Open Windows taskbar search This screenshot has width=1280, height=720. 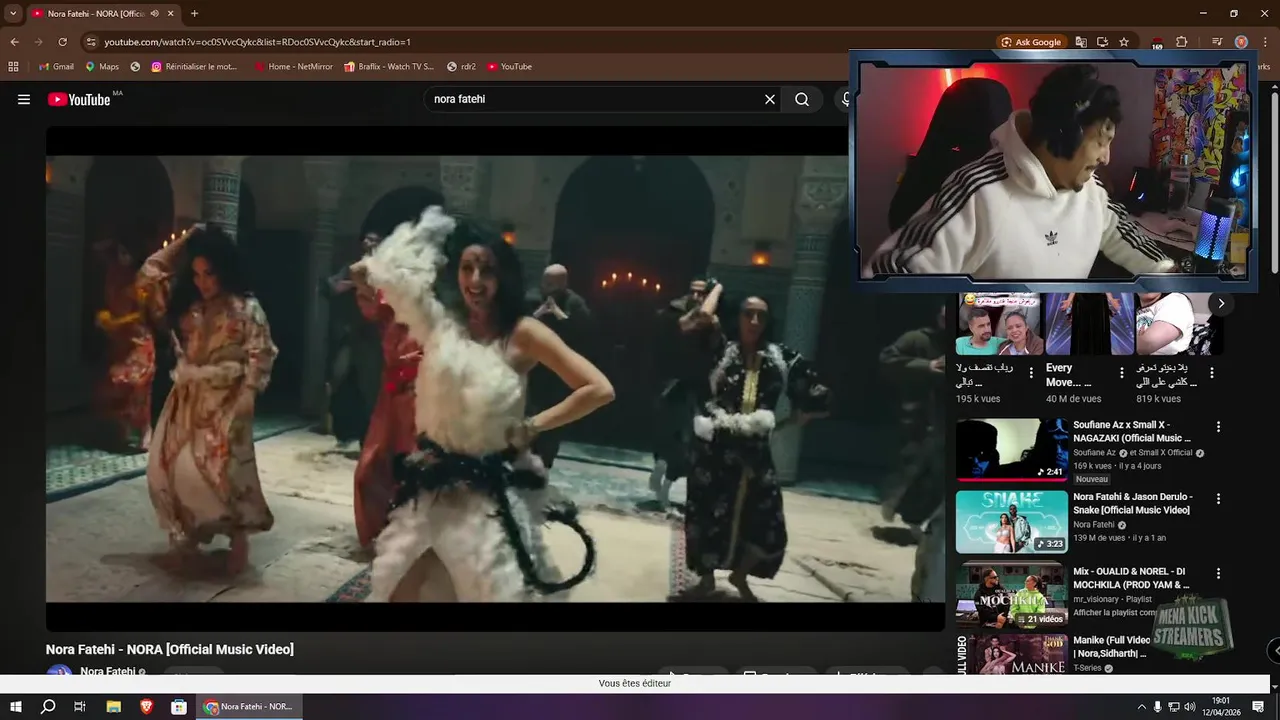click(48, 707)
